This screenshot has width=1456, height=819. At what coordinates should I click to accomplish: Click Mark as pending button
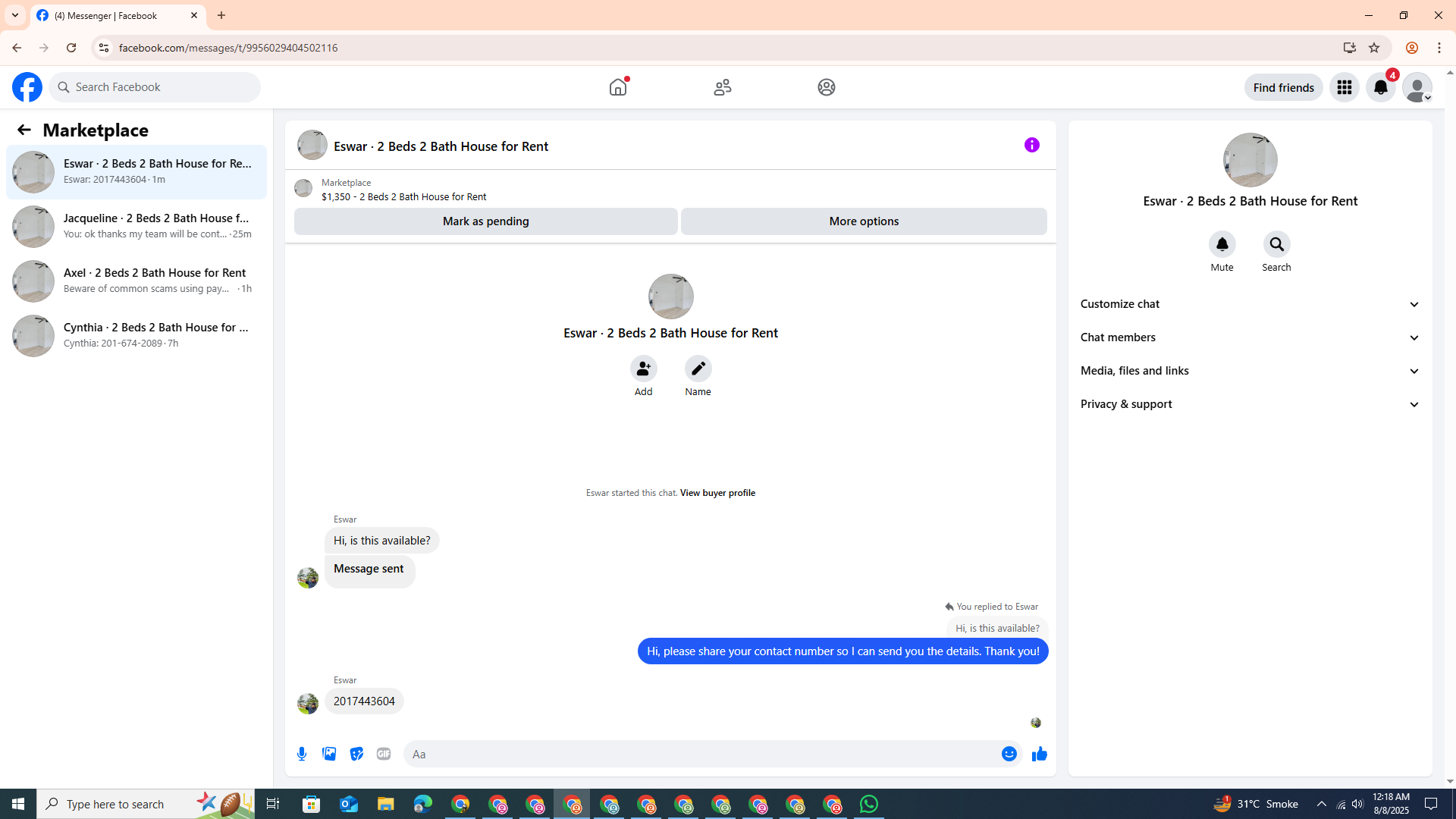point(485,221)
